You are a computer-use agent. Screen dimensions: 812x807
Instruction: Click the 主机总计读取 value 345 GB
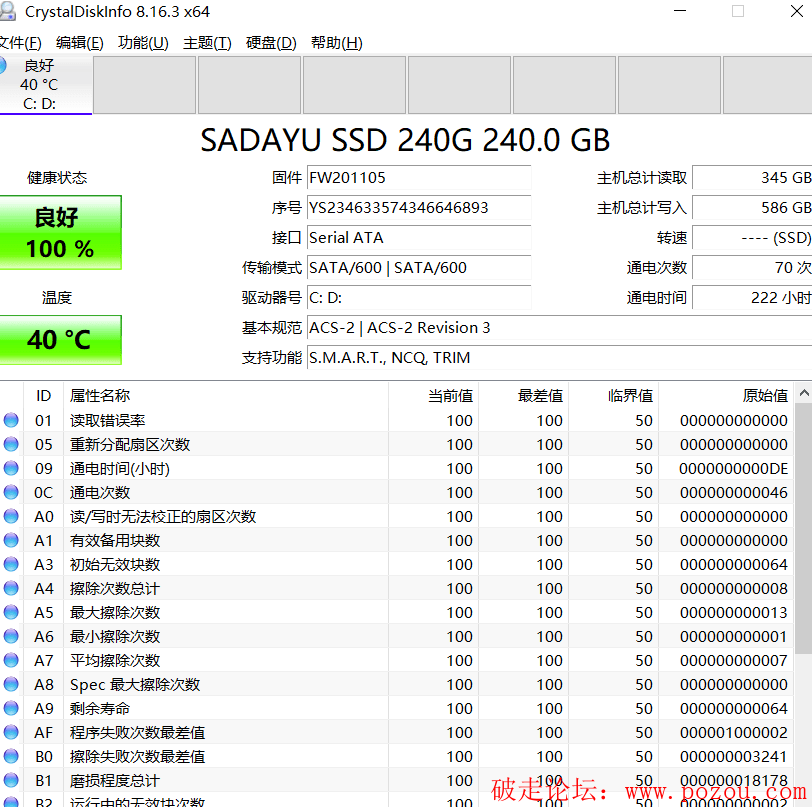(x=752, y=178)
